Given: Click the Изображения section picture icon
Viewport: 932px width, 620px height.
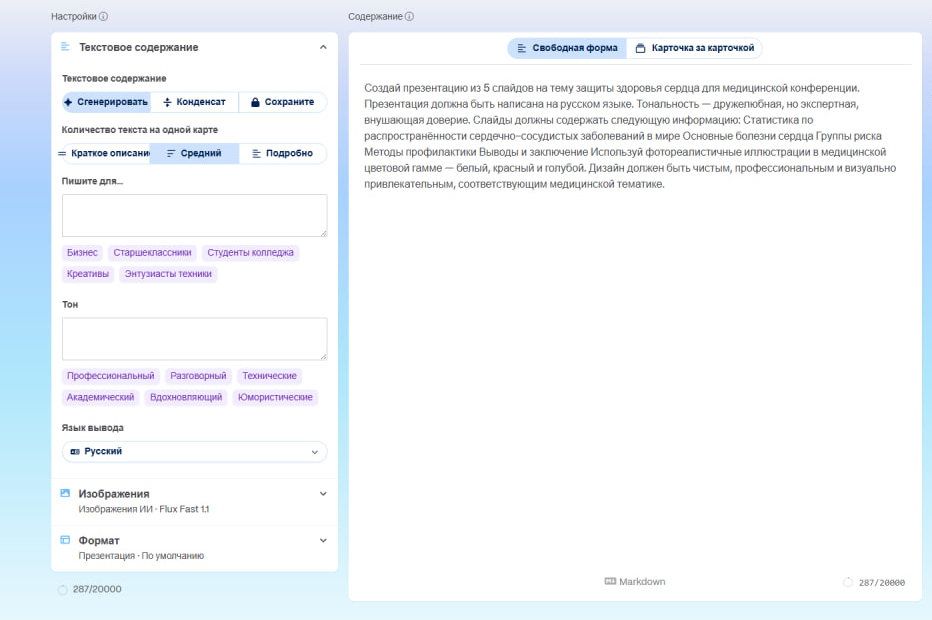Looking at the screenshot, I should [x=65, y=493].
